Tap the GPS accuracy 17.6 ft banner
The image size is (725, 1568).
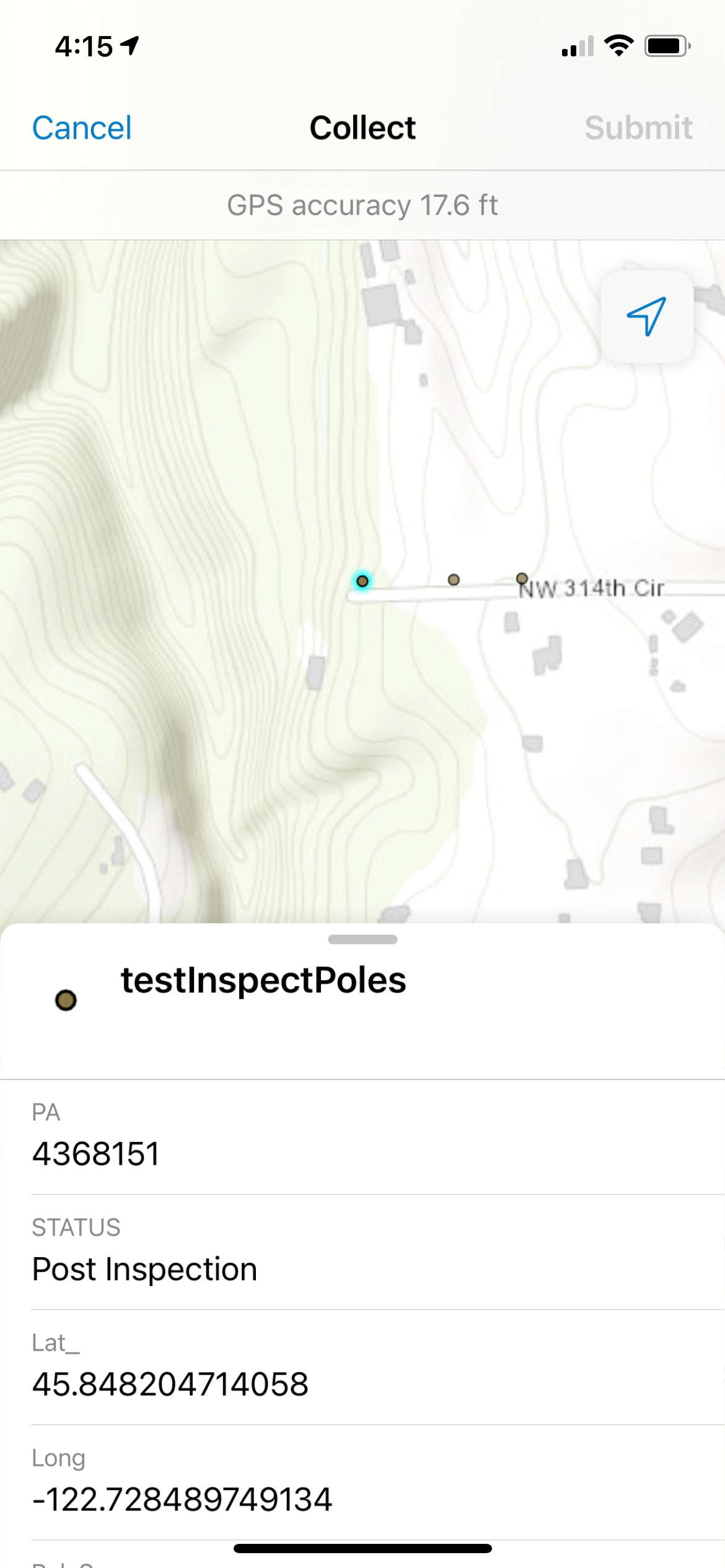(x=362, y=205)
